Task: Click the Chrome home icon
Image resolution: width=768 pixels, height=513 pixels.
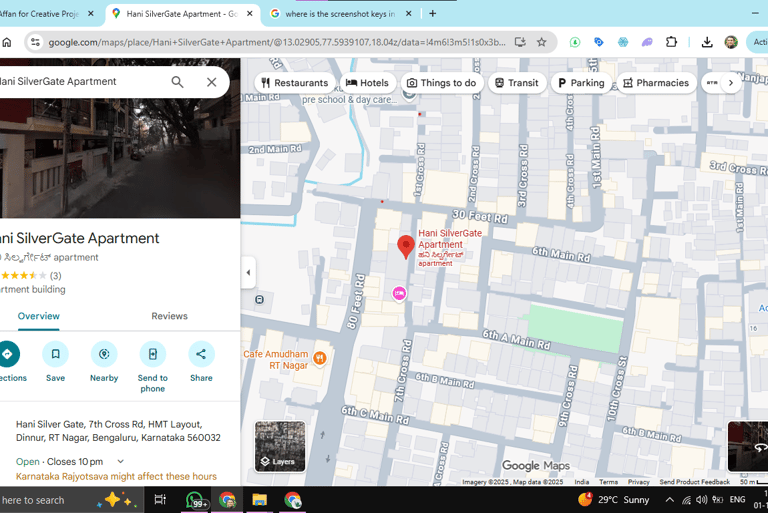Action: point(7,42)
